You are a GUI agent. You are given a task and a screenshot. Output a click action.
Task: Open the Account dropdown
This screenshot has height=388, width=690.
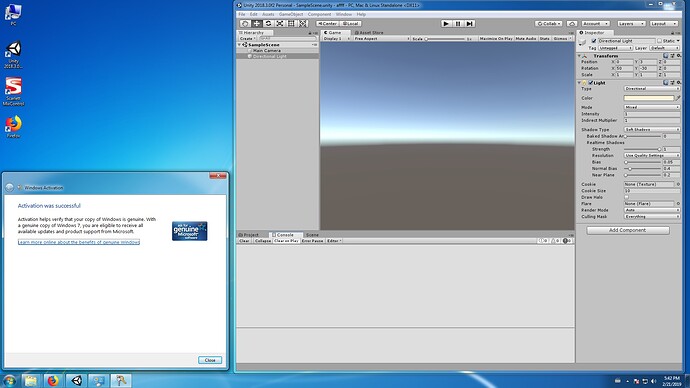click(x=595, y=23)
